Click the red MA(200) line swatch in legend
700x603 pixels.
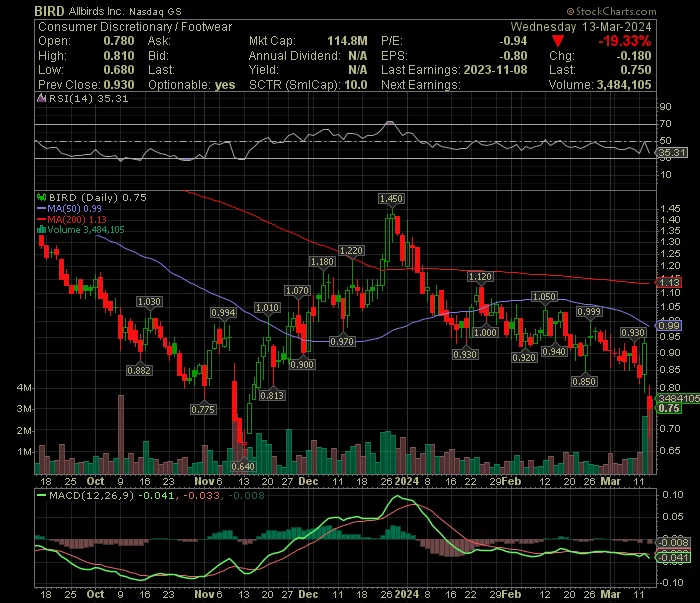pos(42,219)
